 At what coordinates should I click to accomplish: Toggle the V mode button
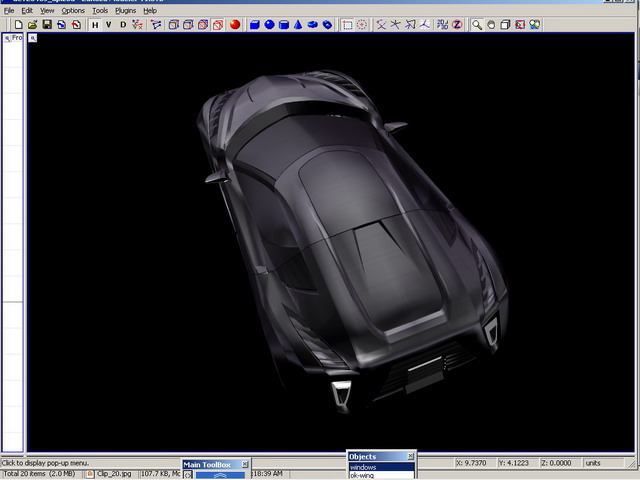point(109,24)
